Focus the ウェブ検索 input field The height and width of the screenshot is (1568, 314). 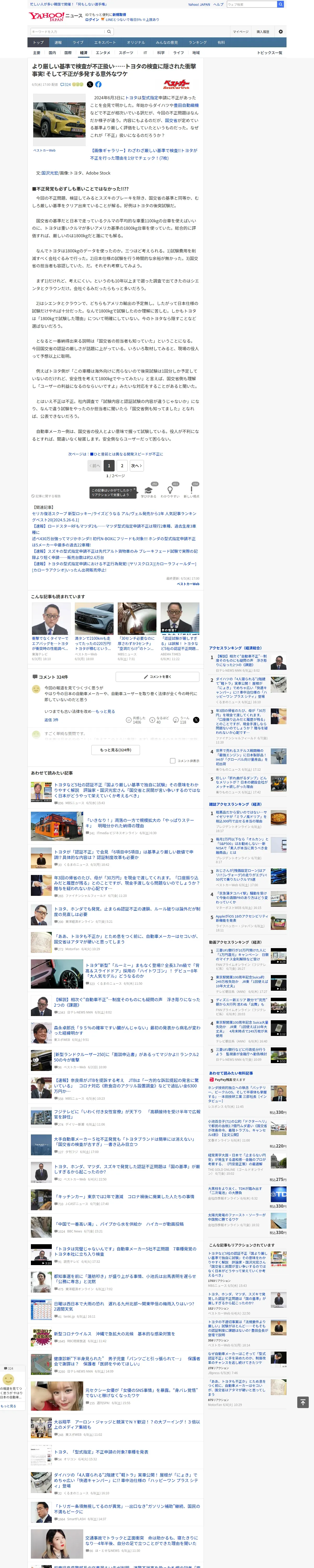252,4
